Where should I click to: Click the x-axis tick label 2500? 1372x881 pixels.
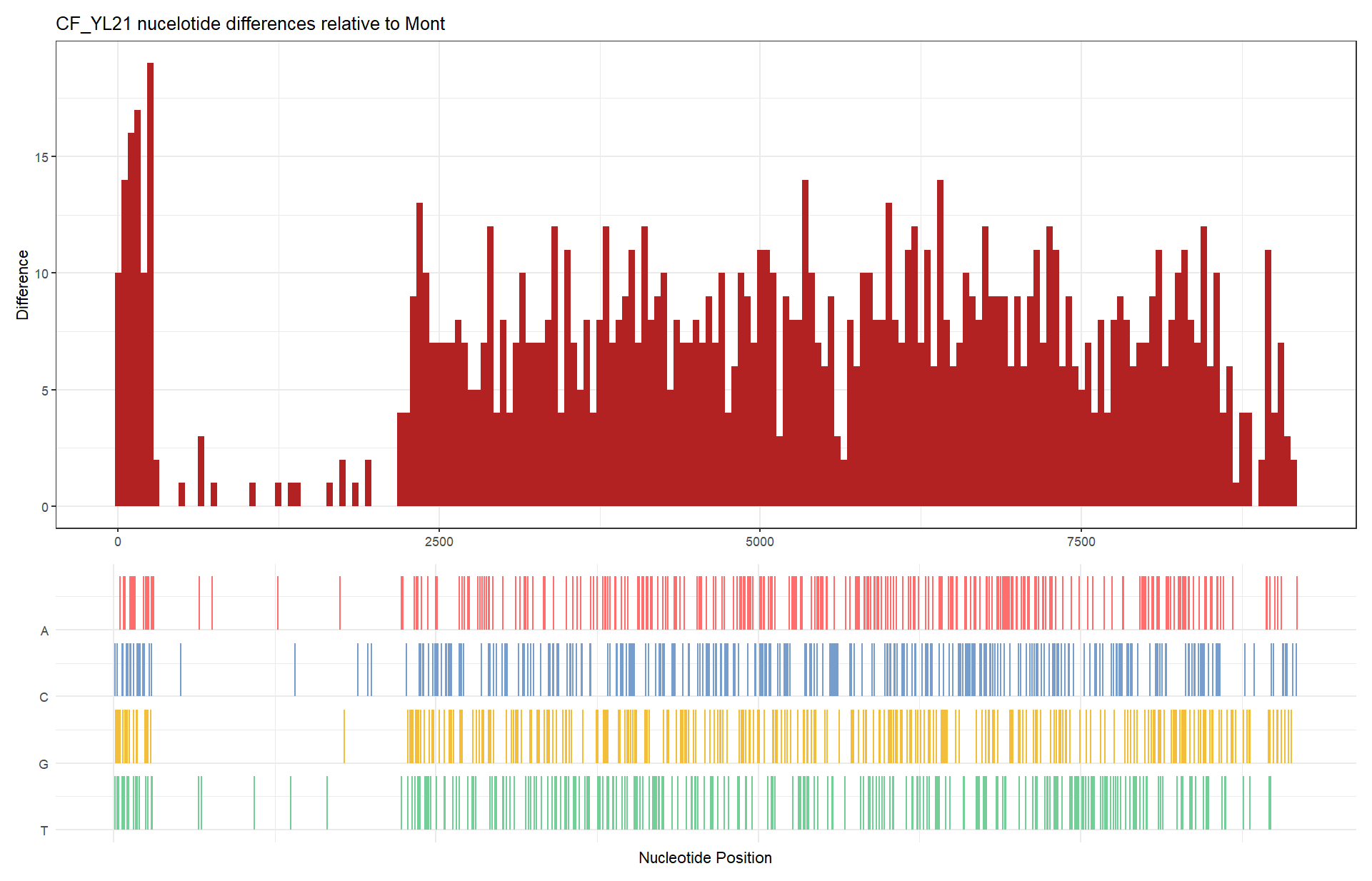click(x=439, y=542)
